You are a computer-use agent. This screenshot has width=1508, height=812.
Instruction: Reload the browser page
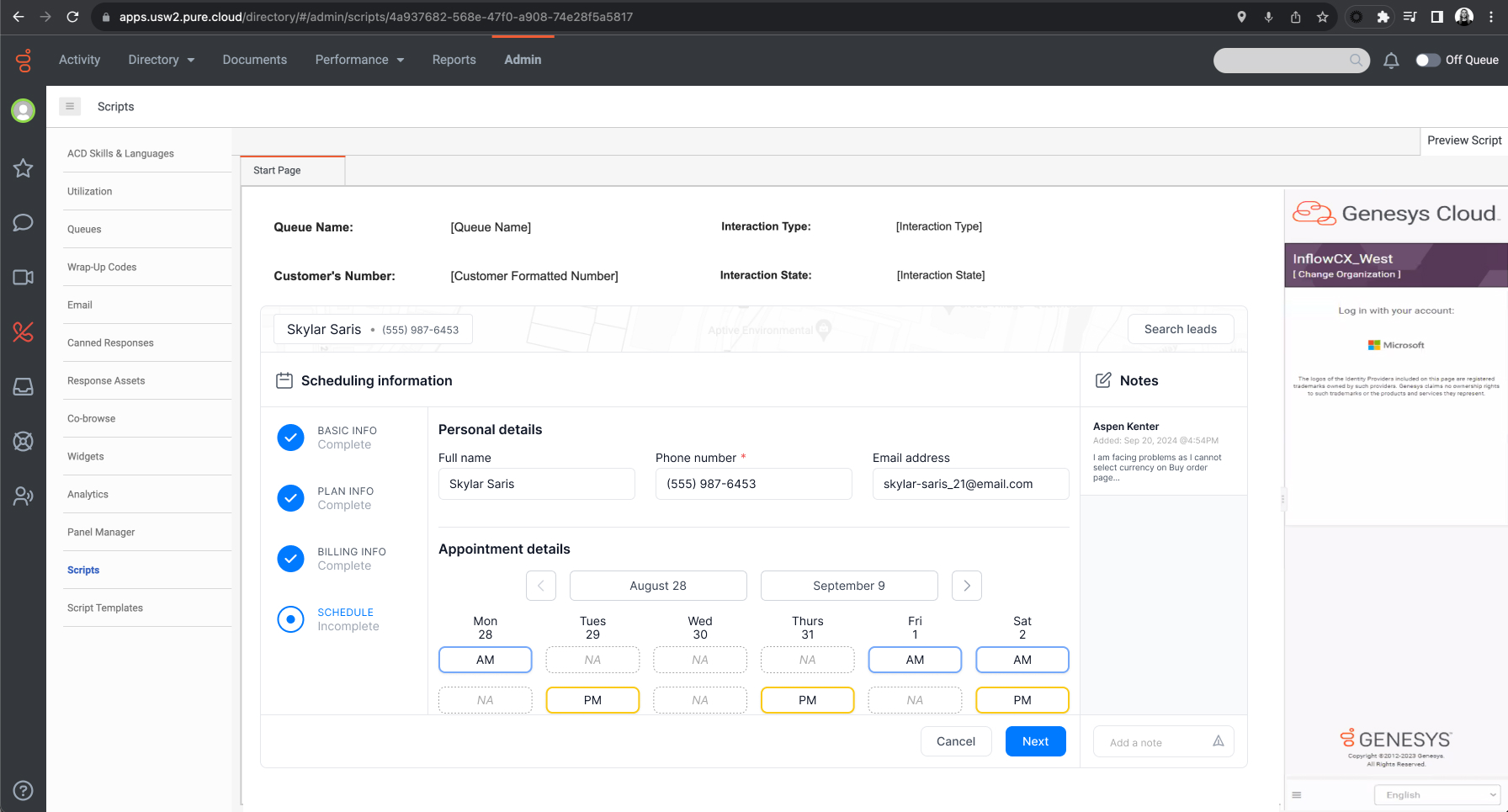(72, 17)
